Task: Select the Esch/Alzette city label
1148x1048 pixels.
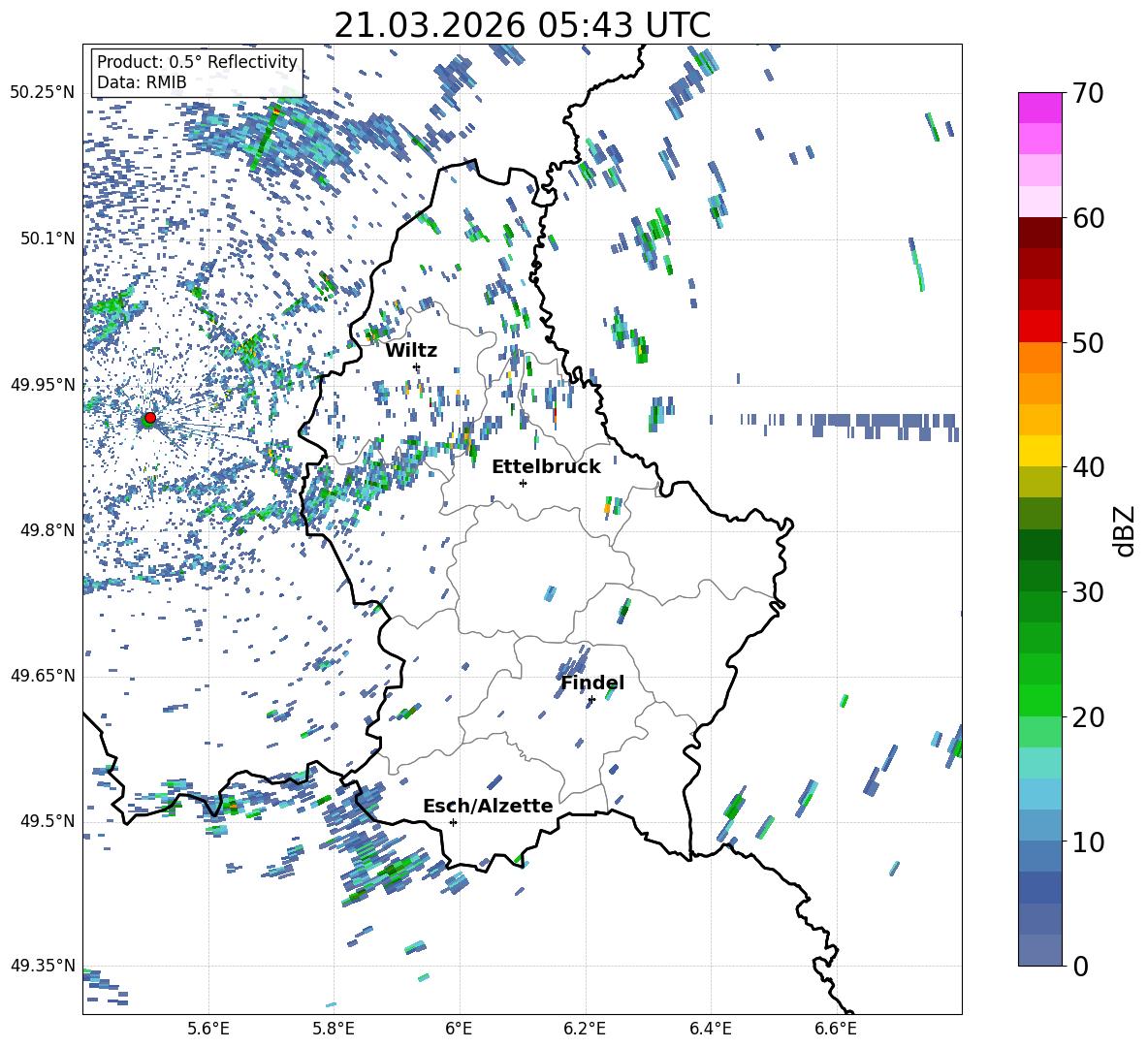Action: [x=488, y=806]
